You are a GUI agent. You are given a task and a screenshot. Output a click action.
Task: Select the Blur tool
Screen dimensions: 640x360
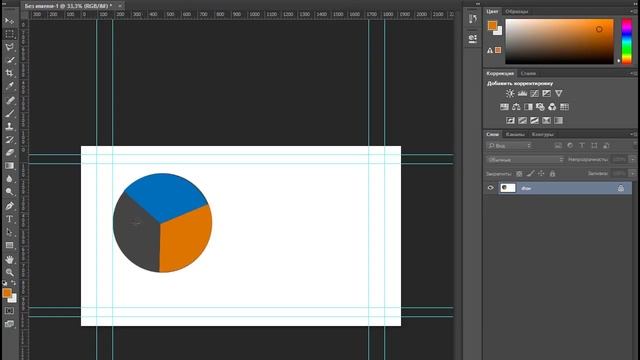click(9, 179)
